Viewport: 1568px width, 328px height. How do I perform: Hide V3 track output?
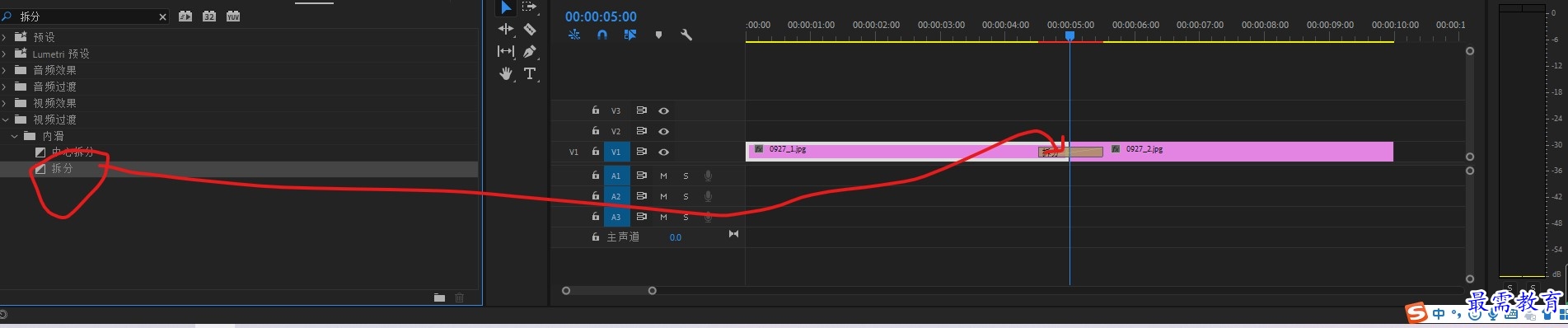[x=663, y=110]
